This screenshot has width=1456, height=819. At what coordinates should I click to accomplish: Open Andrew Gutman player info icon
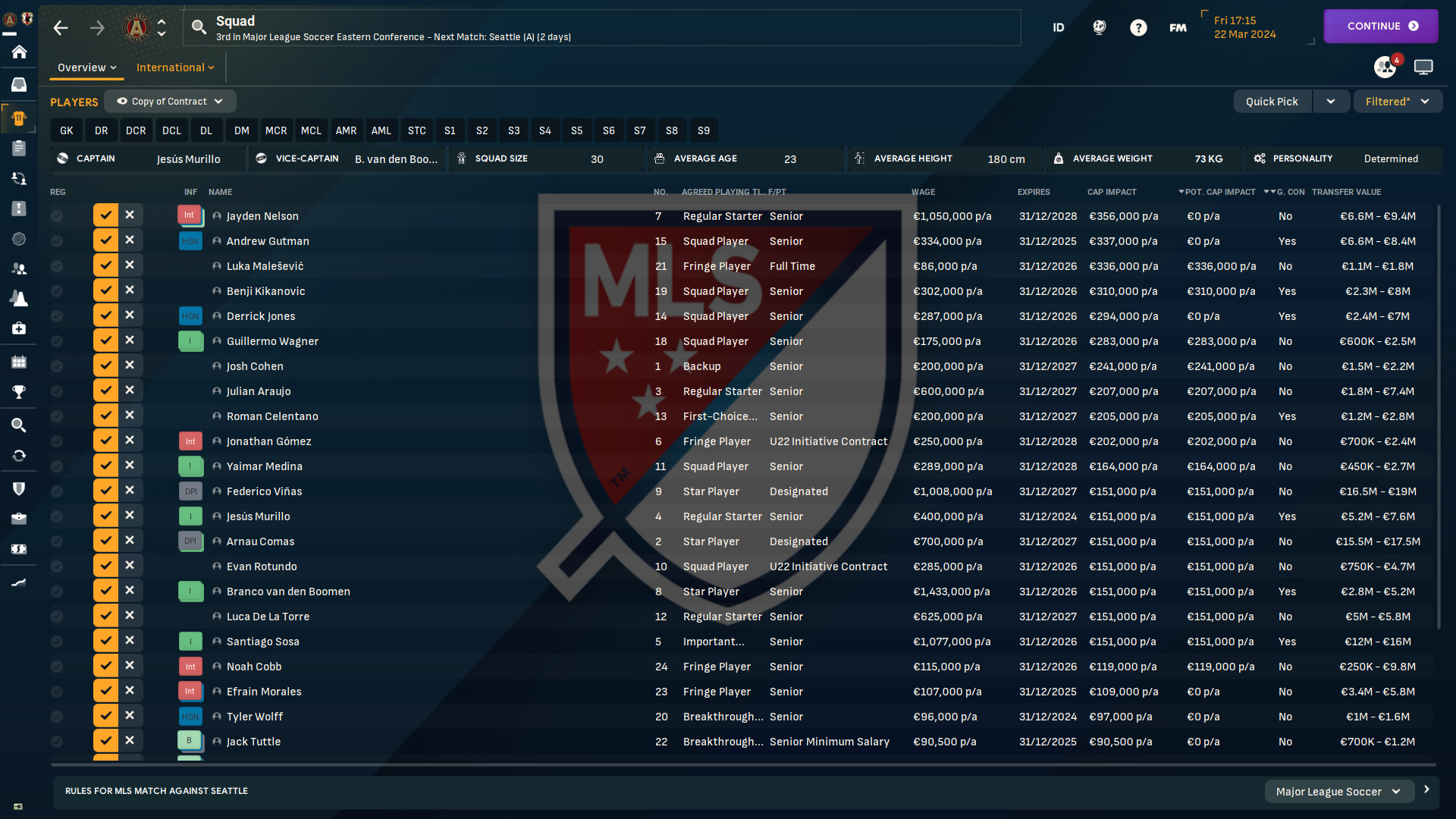(x=217, y=241)
